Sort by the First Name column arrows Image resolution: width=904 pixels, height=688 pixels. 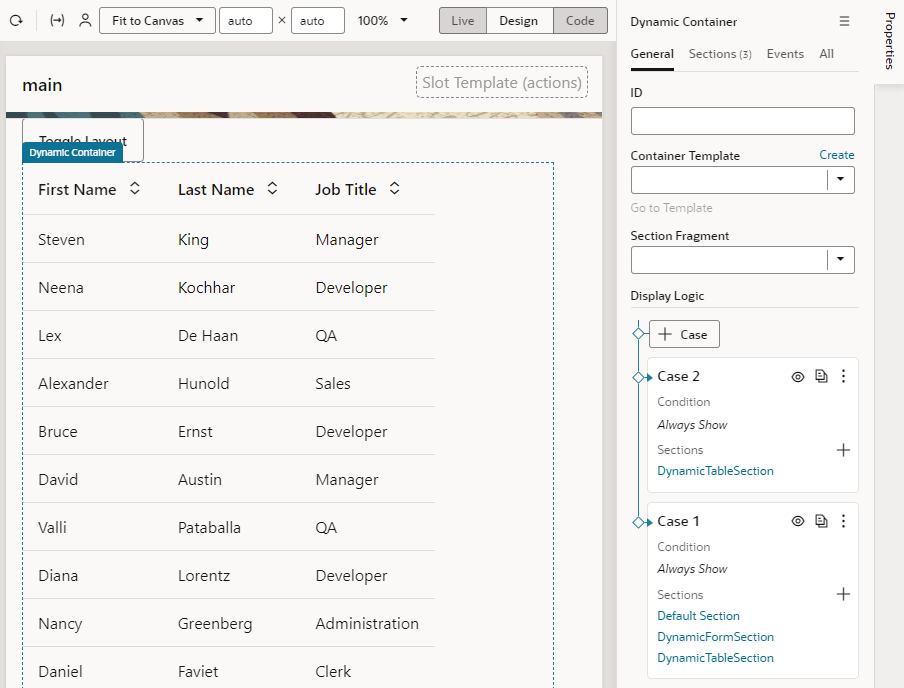click(x=134, y=189)
